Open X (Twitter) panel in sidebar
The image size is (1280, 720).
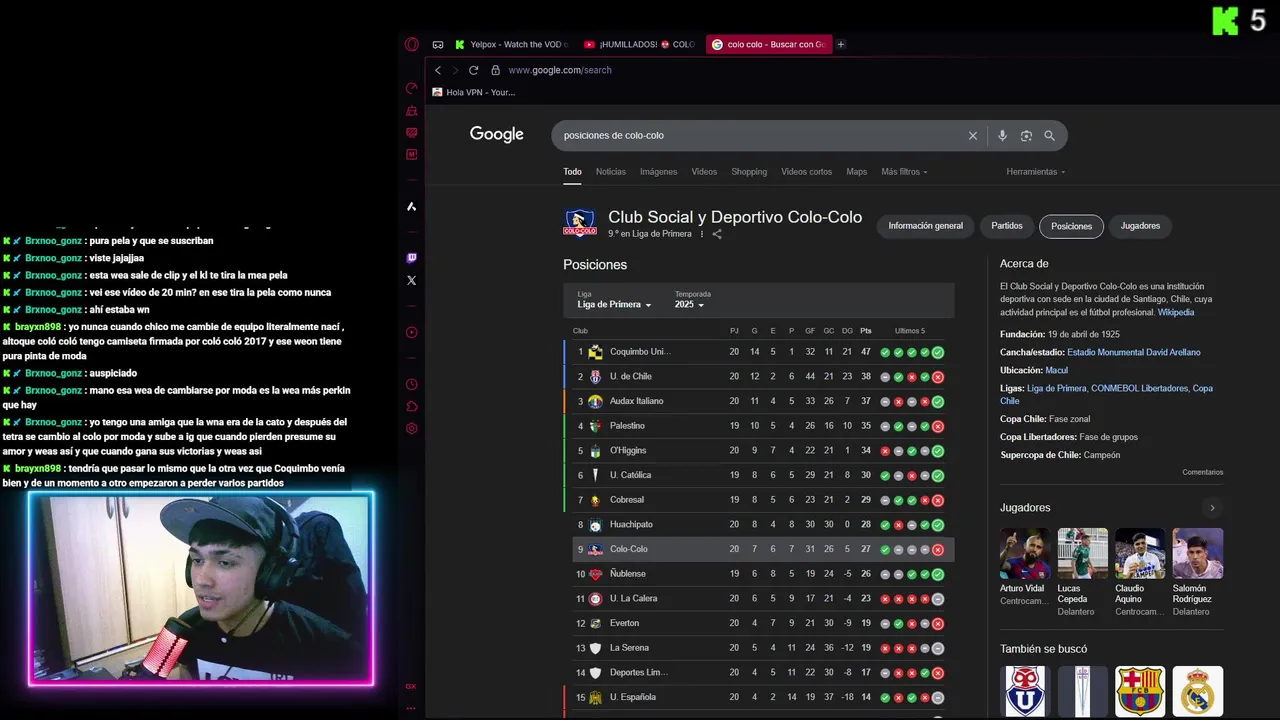point(411,280)
